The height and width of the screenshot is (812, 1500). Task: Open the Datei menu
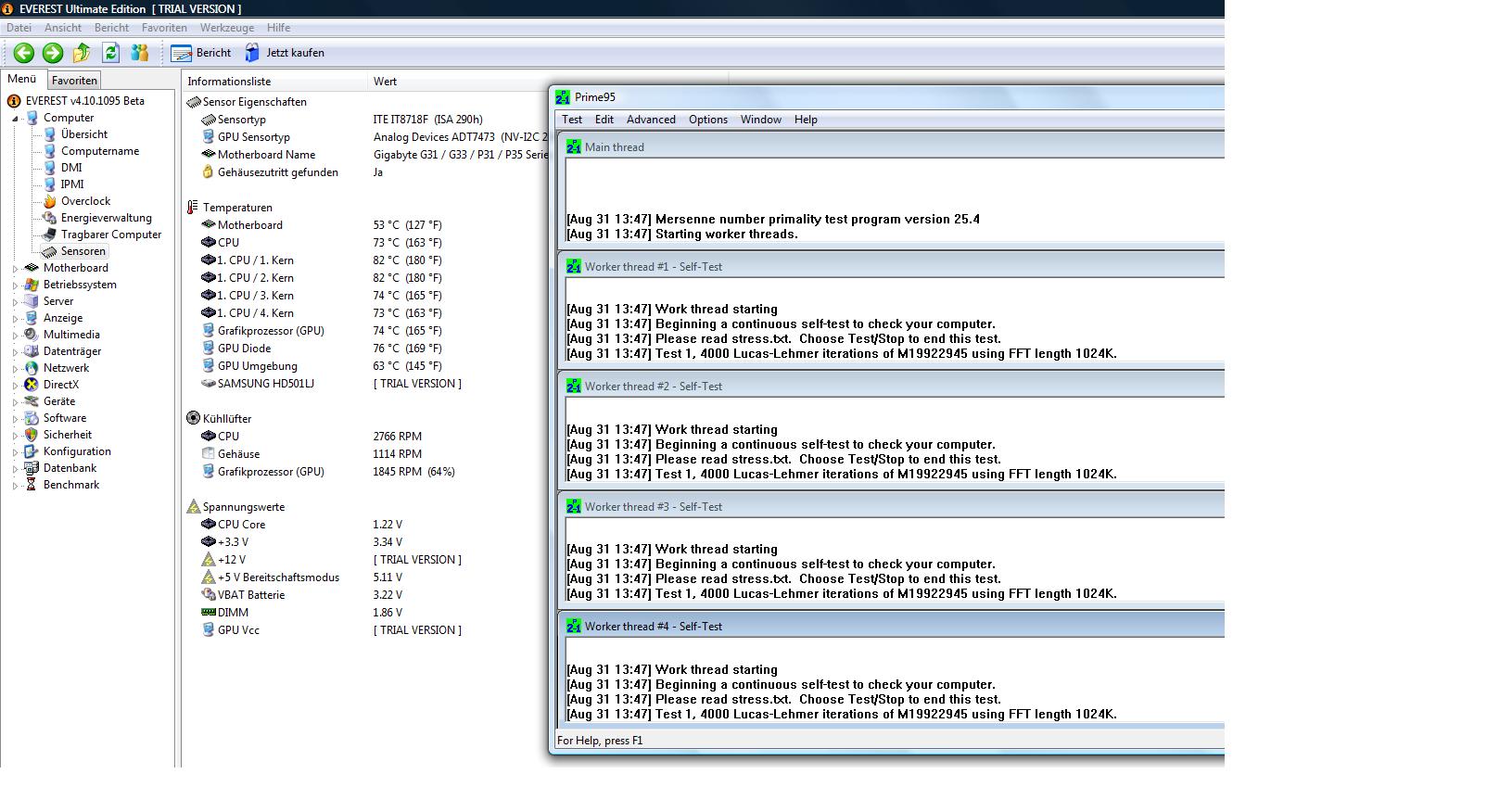click(19, 28)
